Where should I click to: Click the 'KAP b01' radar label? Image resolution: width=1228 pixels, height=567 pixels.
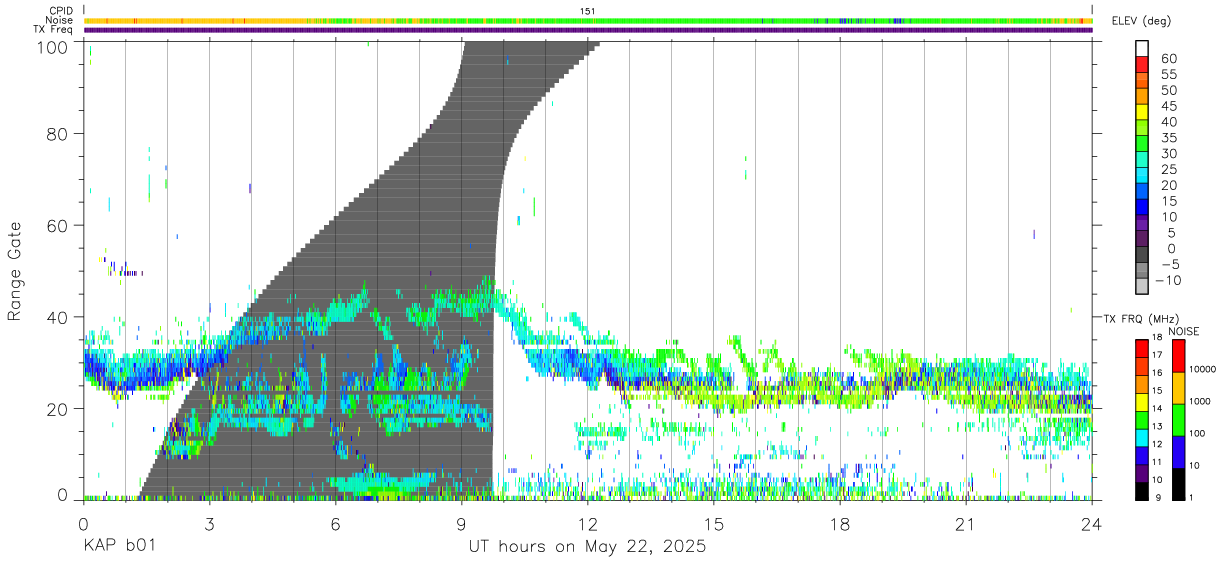118,547
